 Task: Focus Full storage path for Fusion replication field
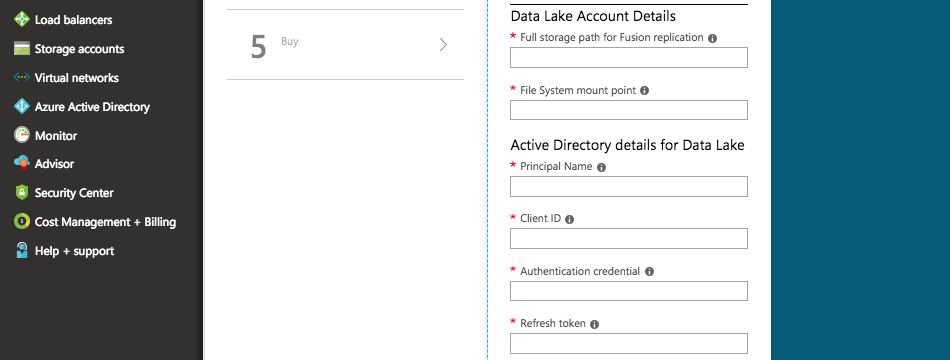(x=629, y=58)
